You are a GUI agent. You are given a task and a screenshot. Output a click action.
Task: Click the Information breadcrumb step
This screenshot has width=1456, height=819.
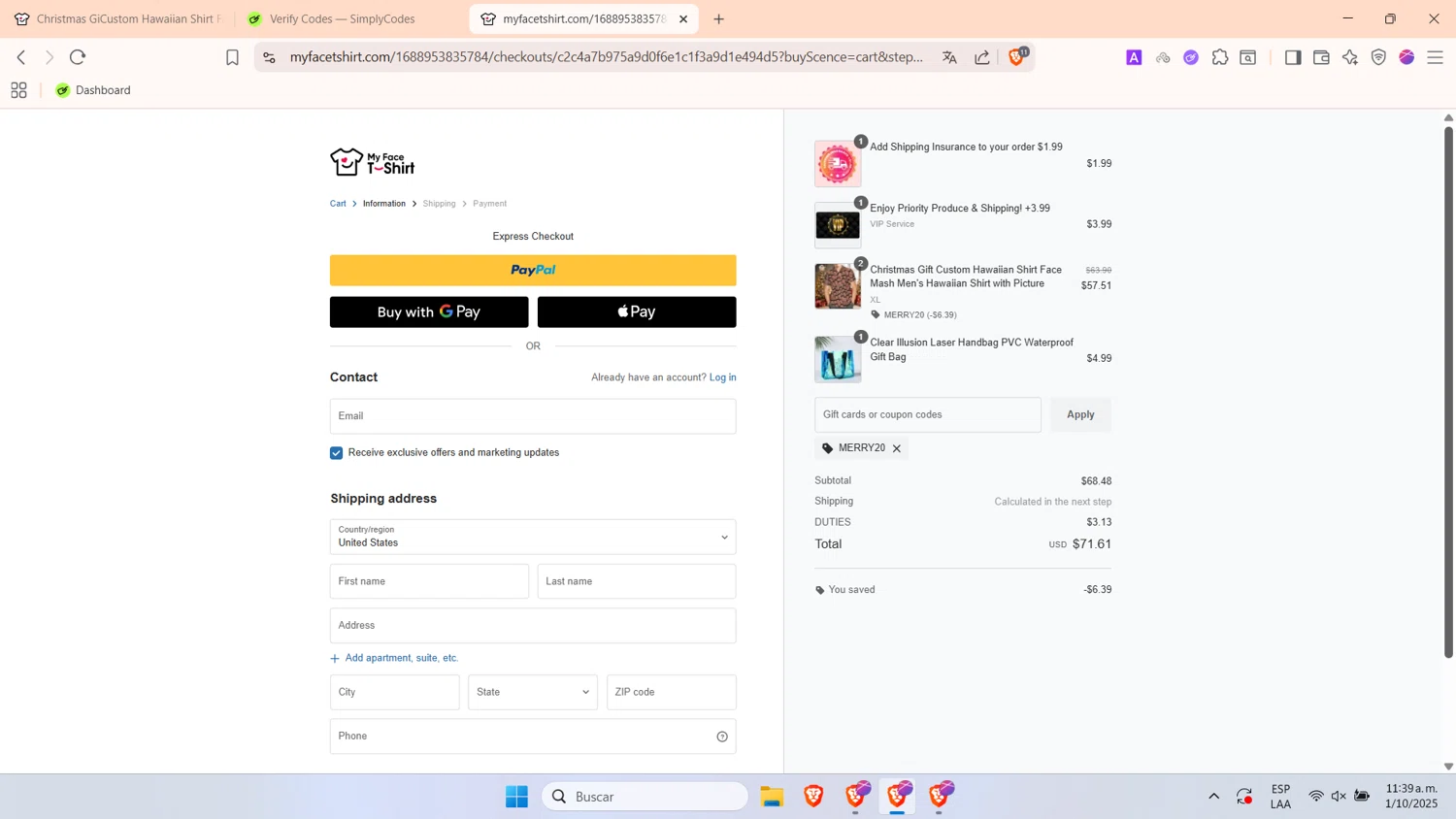[x=384, y=204]
